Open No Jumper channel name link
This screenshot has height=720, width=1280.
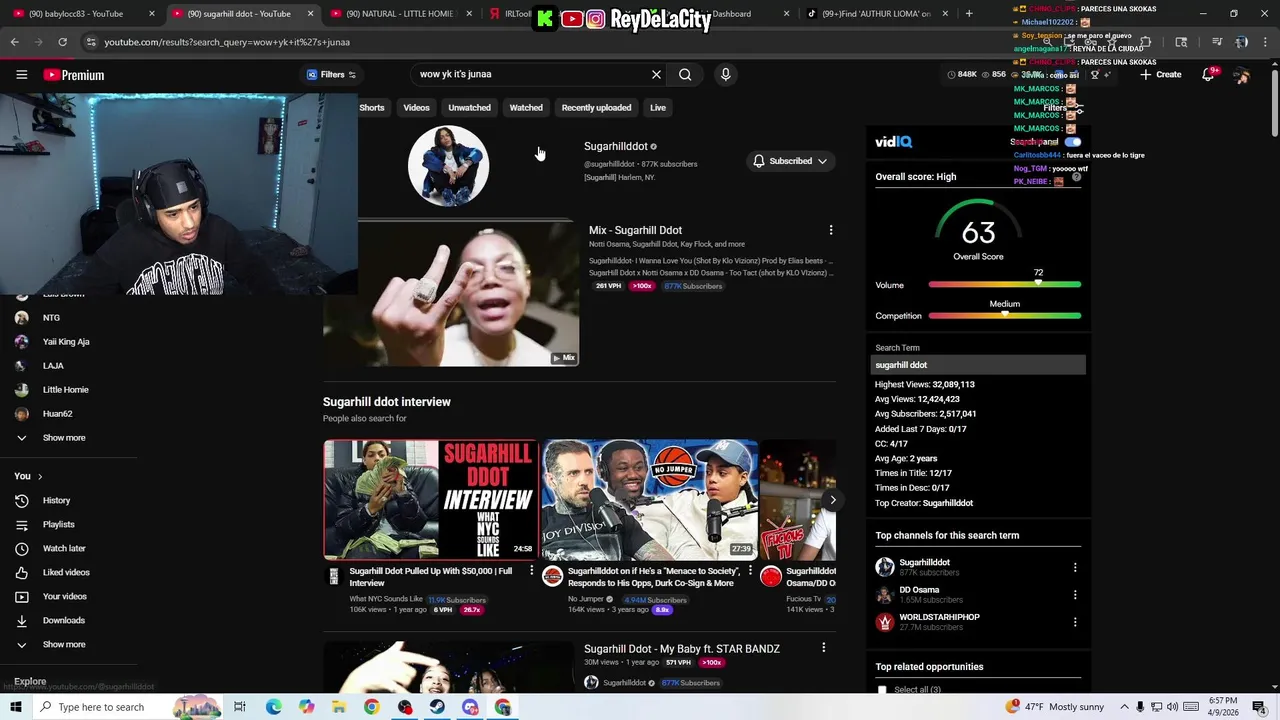[x=586, y=600]
